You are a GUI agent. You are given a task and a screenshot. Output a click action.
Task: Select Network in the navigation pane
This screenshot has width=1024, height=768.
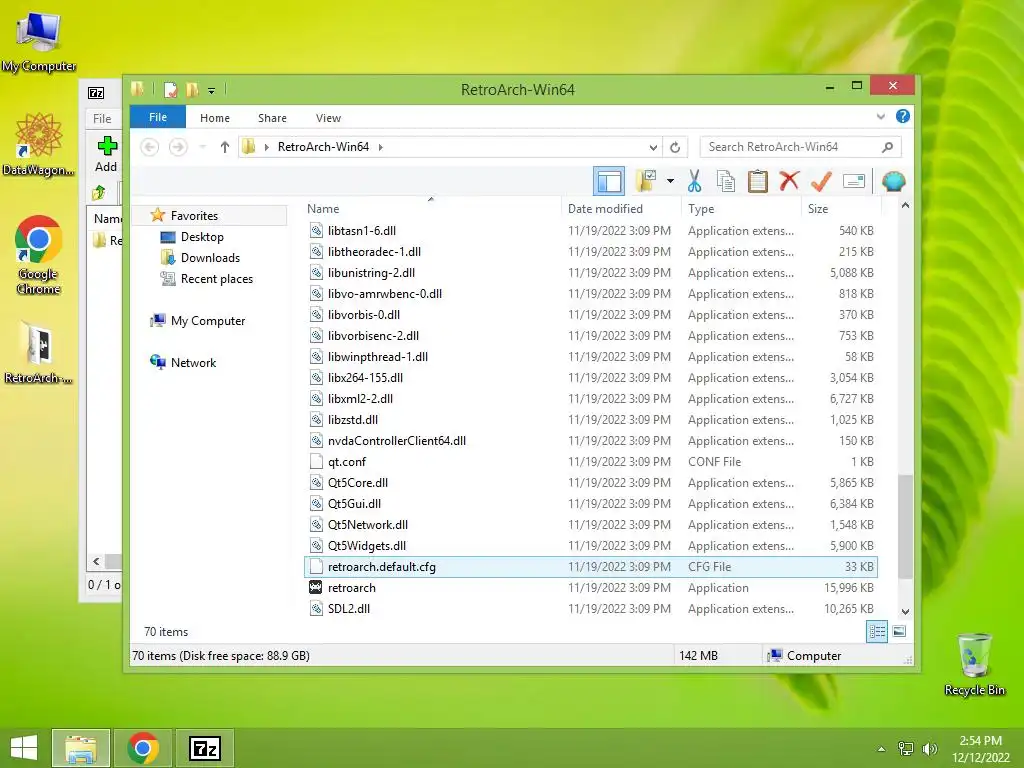(193, 362)
